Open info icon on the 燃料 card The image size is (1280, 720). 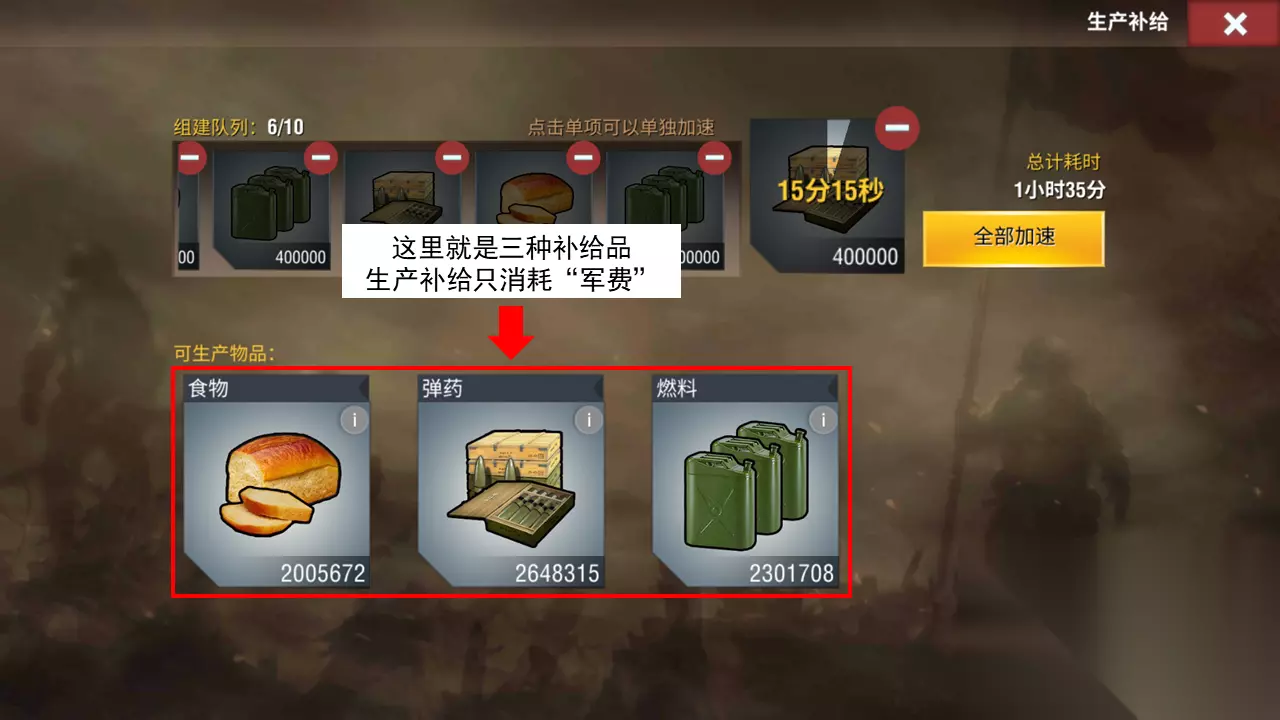(x=823, y=420)
